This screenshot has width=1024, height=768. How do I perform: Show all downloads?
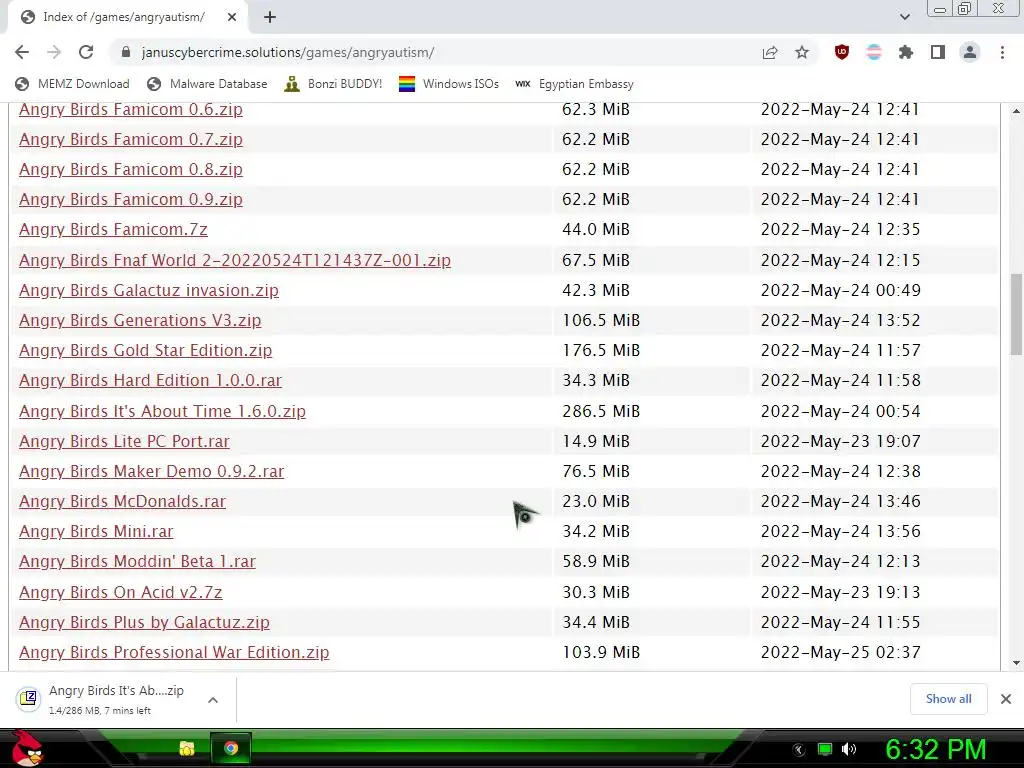(x=948, y=699)
